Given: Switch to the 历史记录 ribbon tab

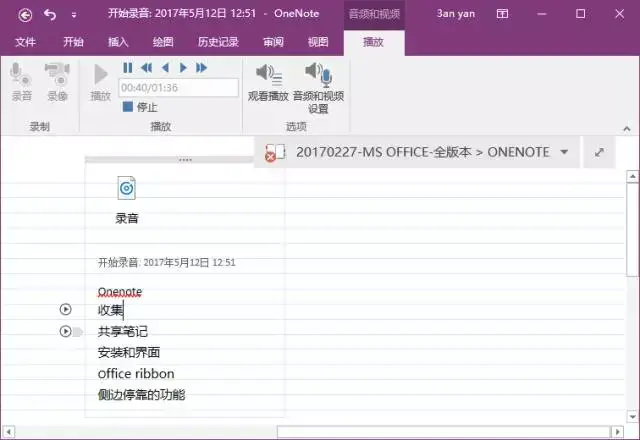Looking at the screenshot, I should coord(218,42).
